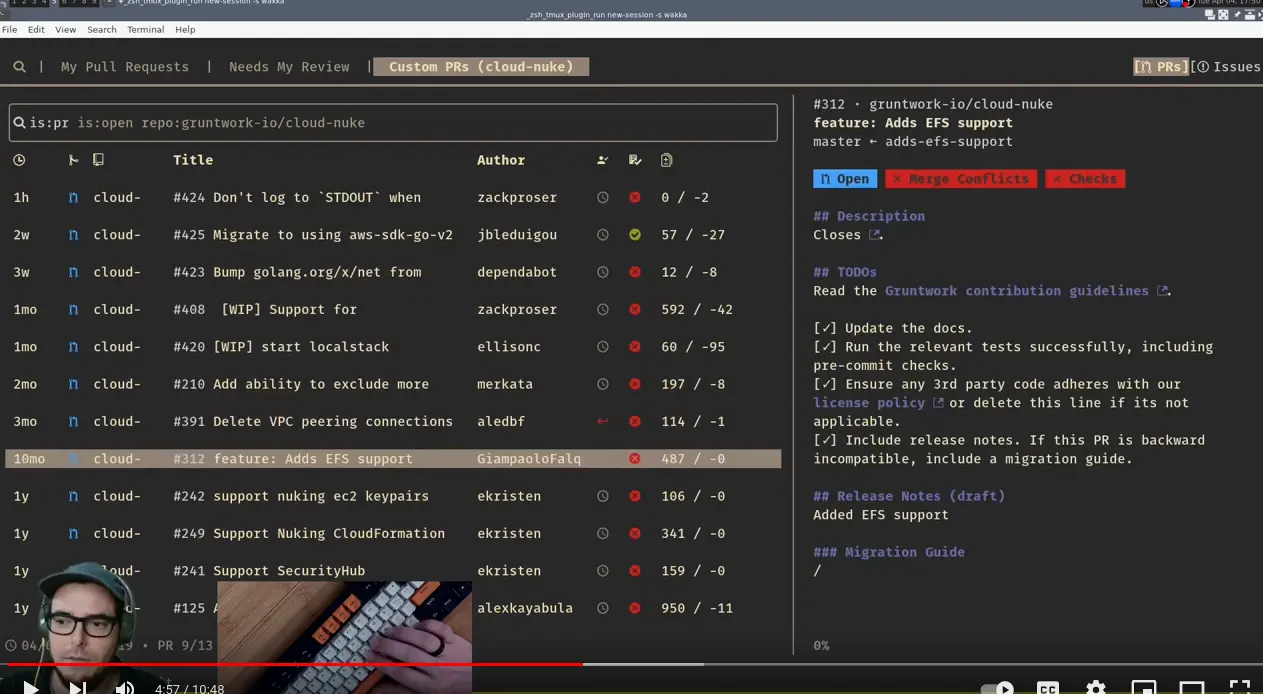This screenshot has width=1263, height=694.
Task: Open the Terminal menu in the menu bar
Action: 145,29
